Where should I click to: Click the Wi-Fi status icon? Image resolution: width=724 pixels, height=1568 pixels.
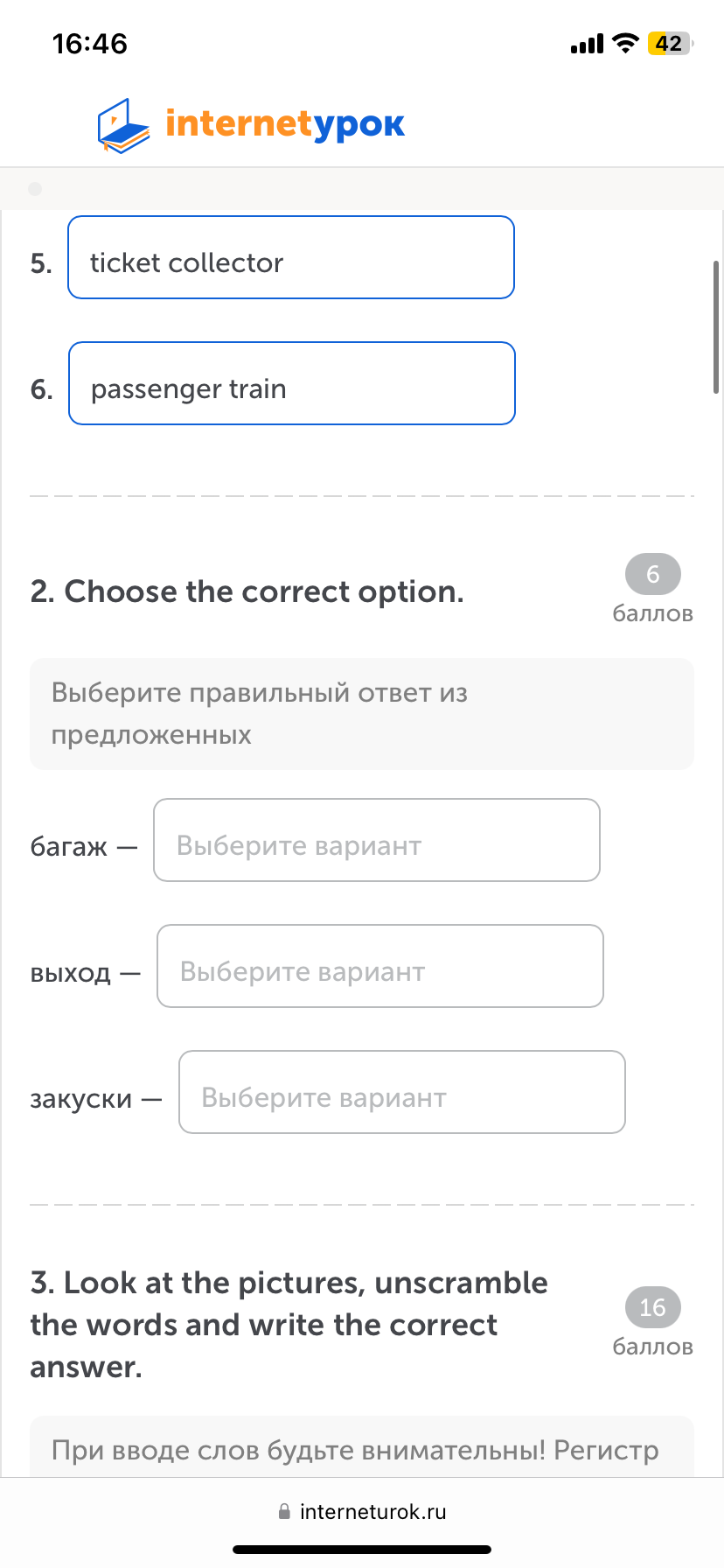pos(625,43)
